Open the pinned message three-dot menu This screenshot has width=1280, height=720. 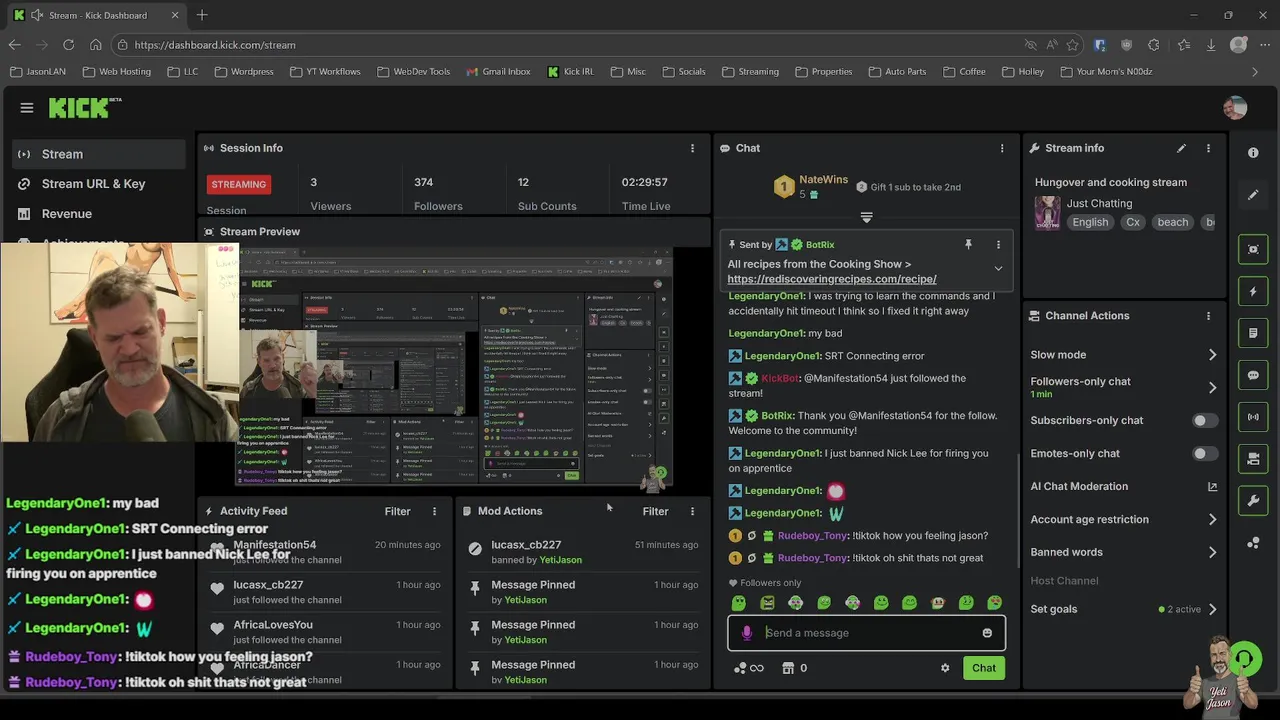coord(997,244)
